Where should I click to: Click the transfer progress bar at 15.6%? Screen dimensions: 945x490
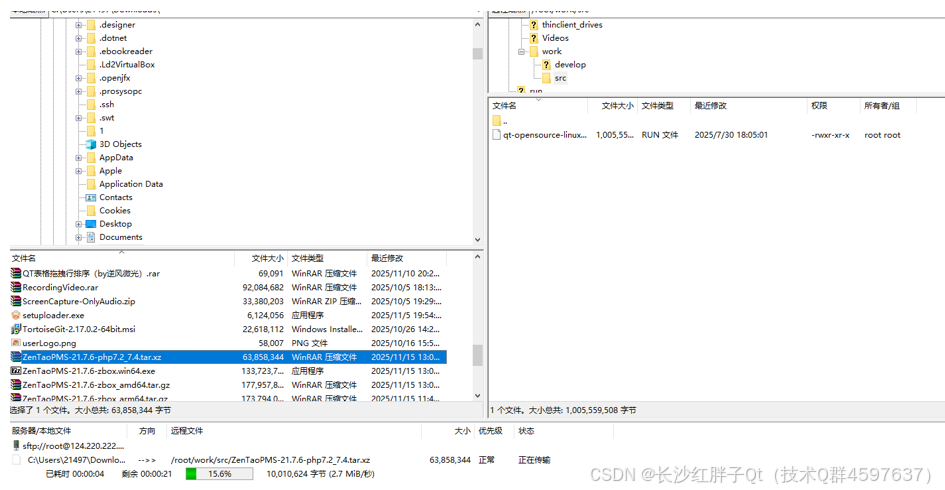(x=219, y=474)
